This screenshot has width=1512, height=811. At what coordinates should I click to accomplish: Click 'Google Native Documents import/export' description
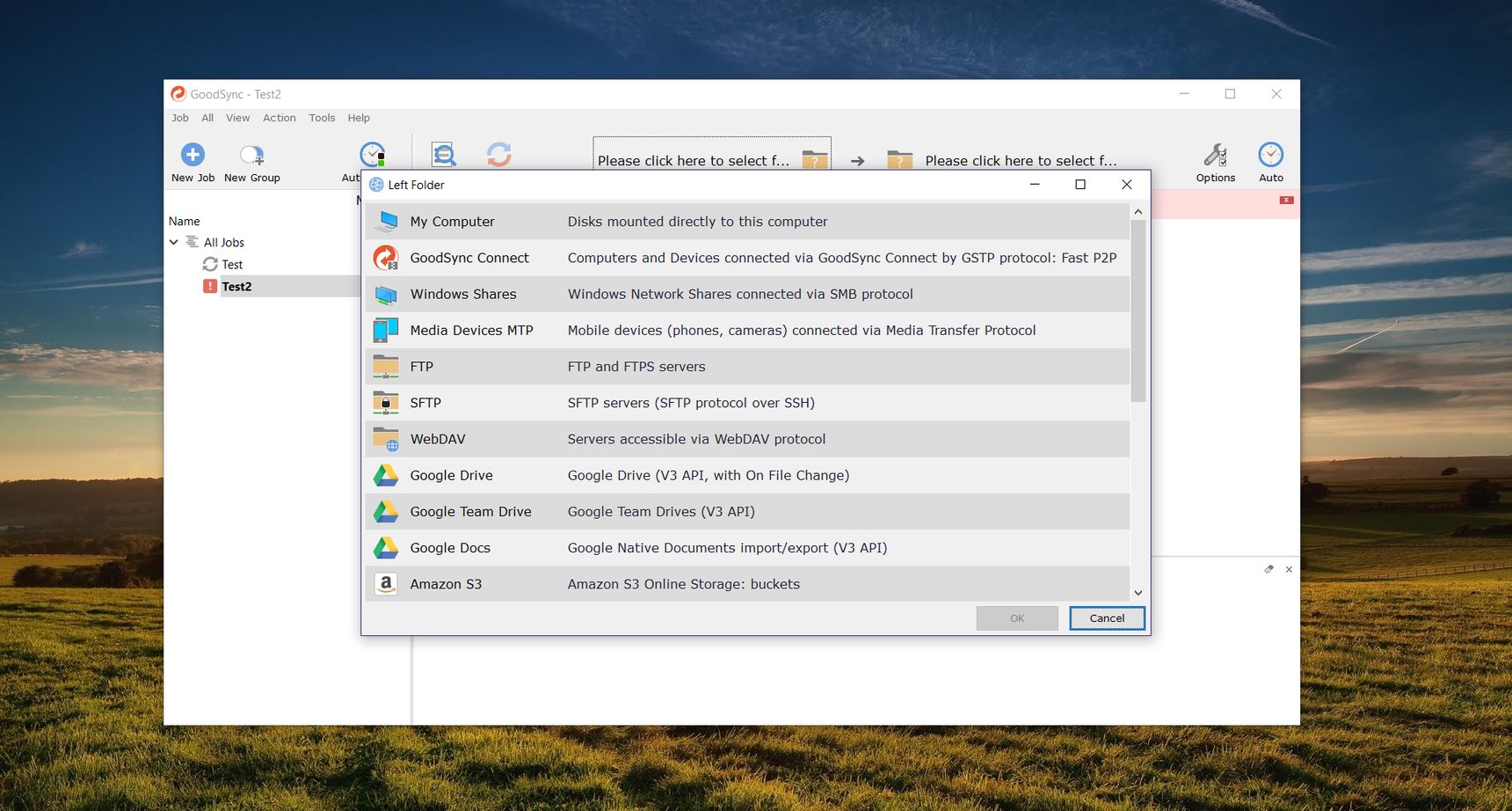point(727,547)
